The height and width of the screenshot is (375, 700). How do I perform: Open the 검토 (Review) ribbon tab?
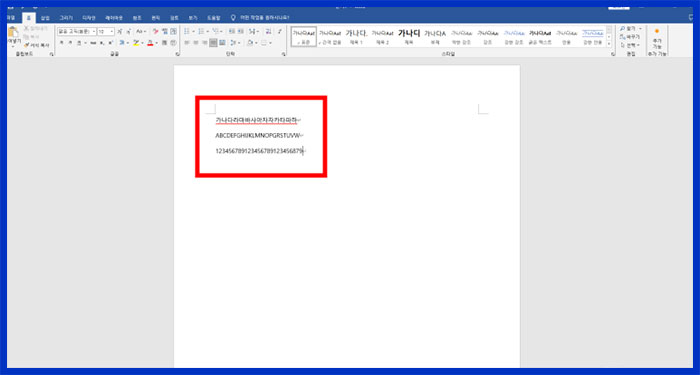[x=175, y=18]
